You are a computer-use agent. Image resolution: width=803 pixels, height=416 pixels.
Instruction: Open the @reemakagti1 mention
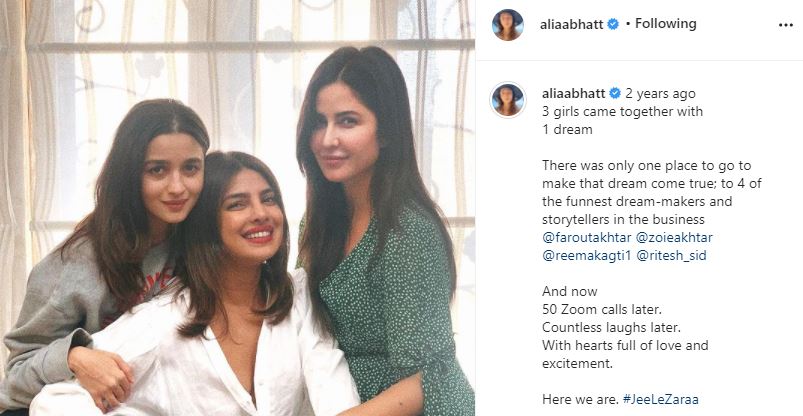coord(586,255)
